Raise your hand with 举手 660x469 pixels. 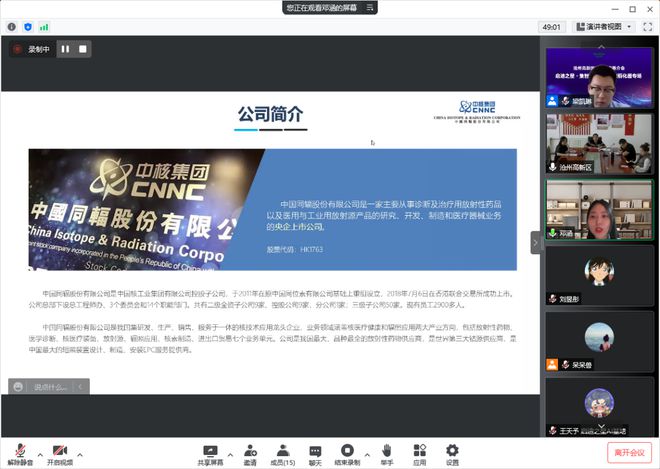tap(387, 454)
